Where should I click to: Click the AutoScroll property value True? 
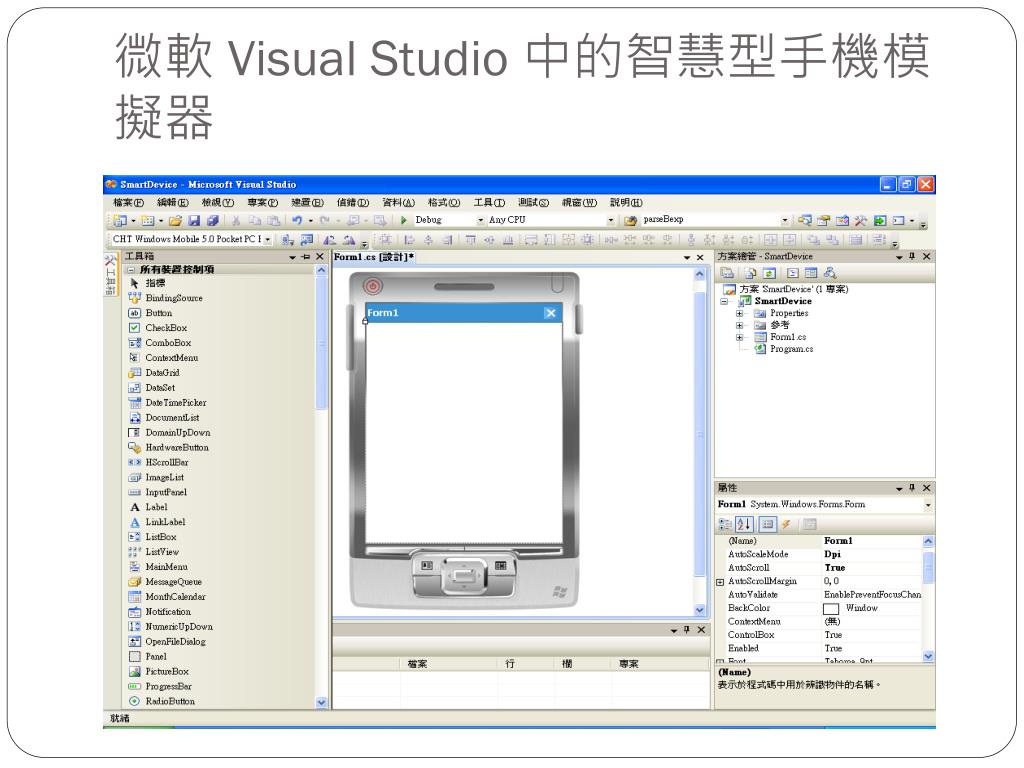click(835, 568)
